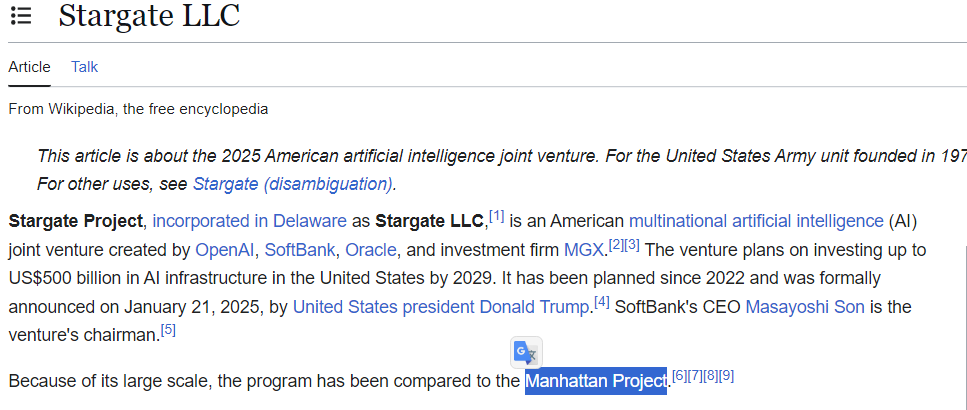
Task: Open the Donald Trump link
Action: 533,307
